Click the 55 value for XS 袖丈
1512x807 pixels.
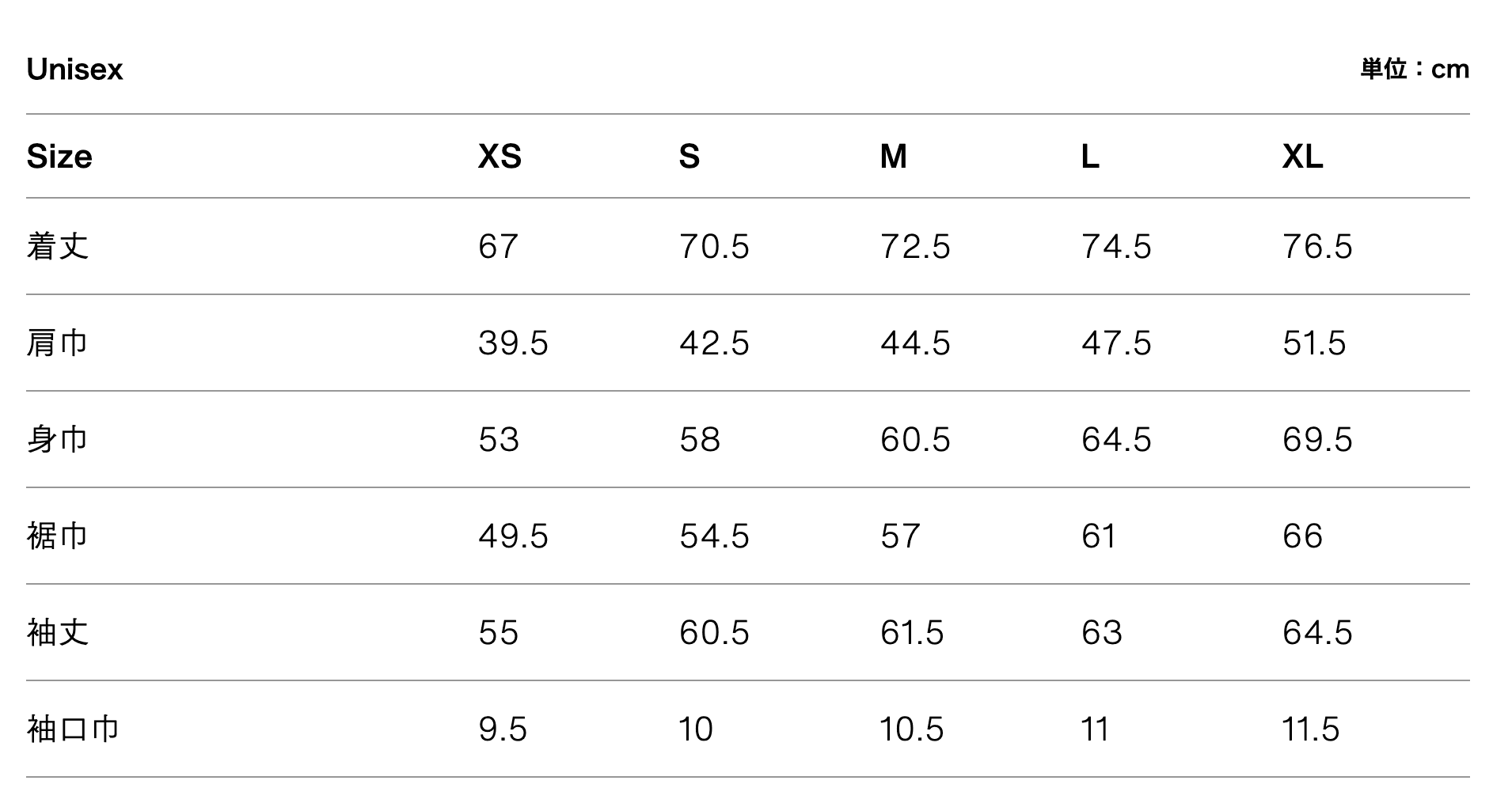click(498, 633)
